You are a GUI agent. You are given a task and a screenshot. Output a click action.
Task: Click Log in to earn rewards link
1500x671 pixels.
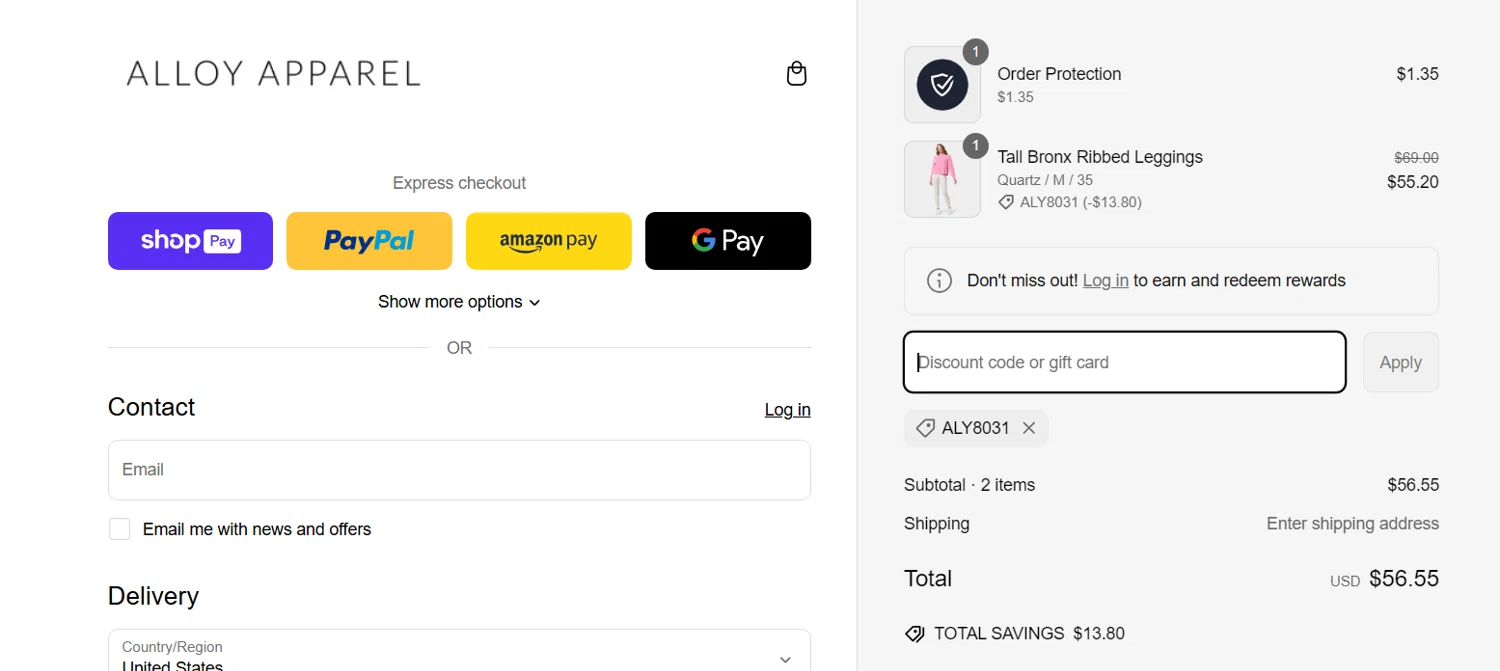(x=1105, y=281)
